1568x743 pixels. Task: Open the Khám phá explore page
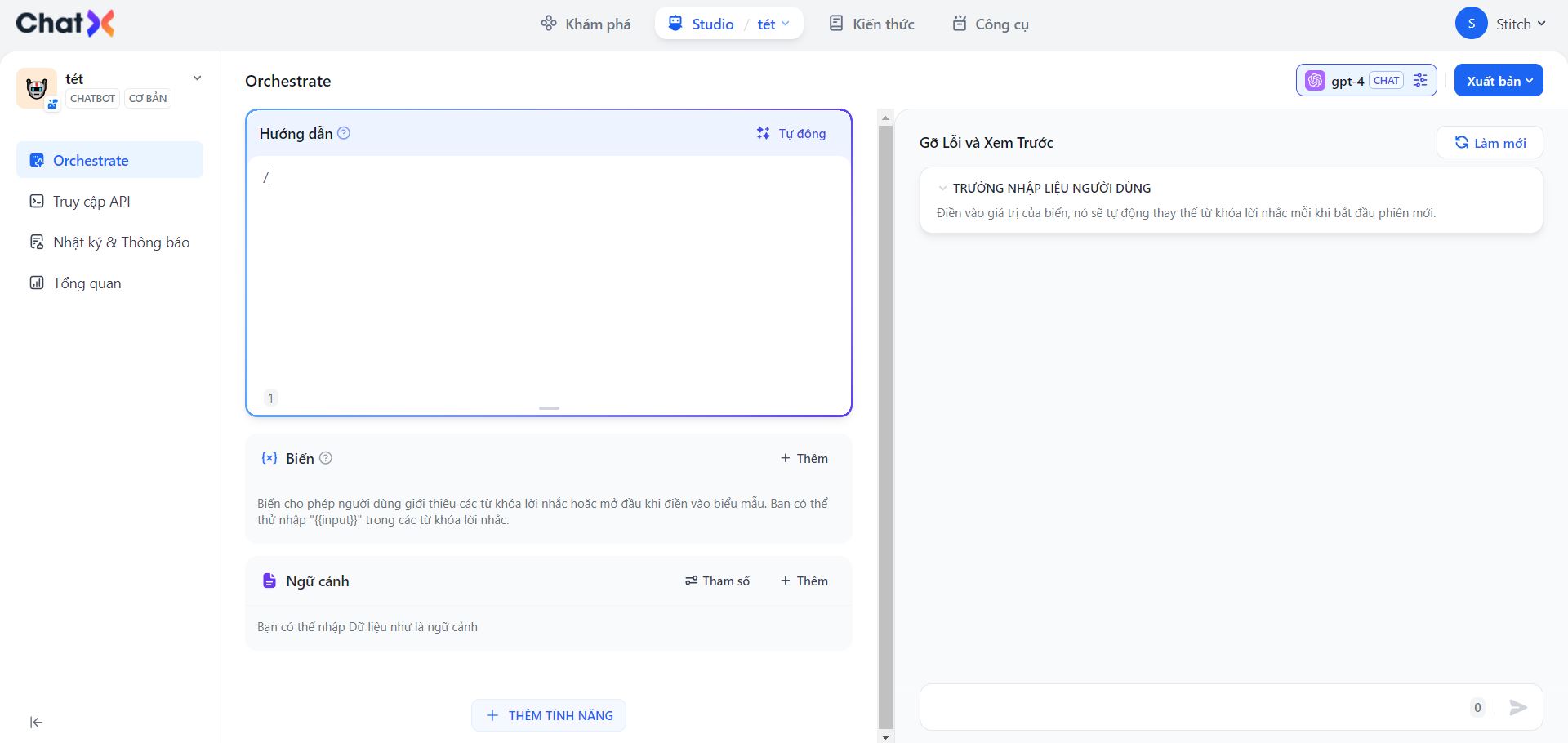click(x=586, y=24)
